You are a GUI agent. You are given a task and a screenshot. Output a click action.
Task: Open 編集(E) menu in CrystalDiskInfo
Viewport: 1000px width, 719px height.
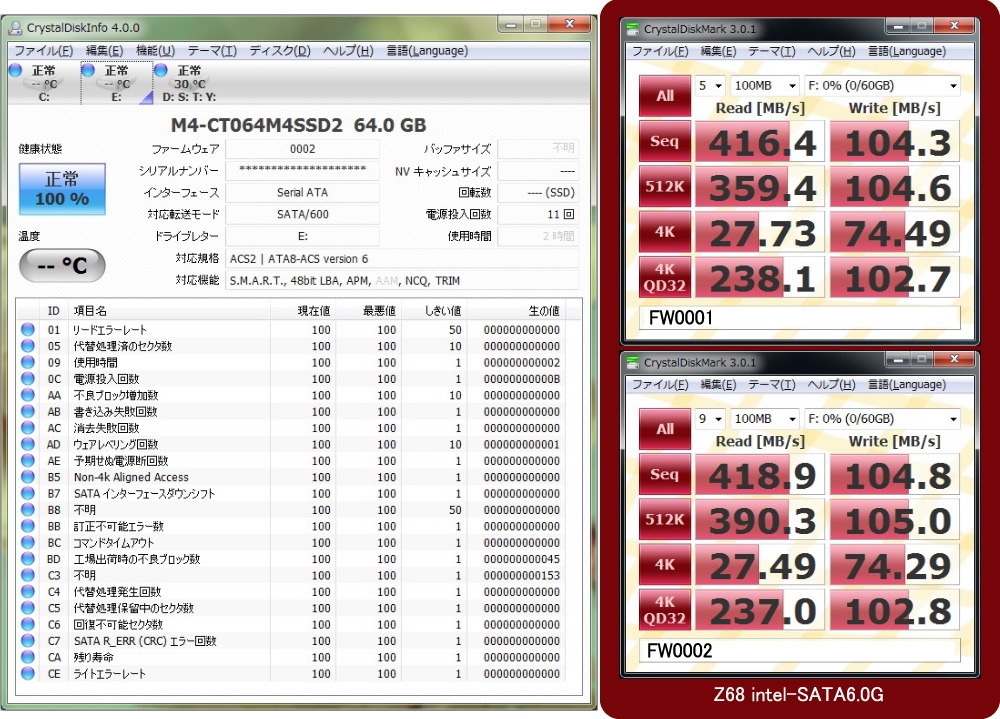pyautogui.click(x=105, y=51)
